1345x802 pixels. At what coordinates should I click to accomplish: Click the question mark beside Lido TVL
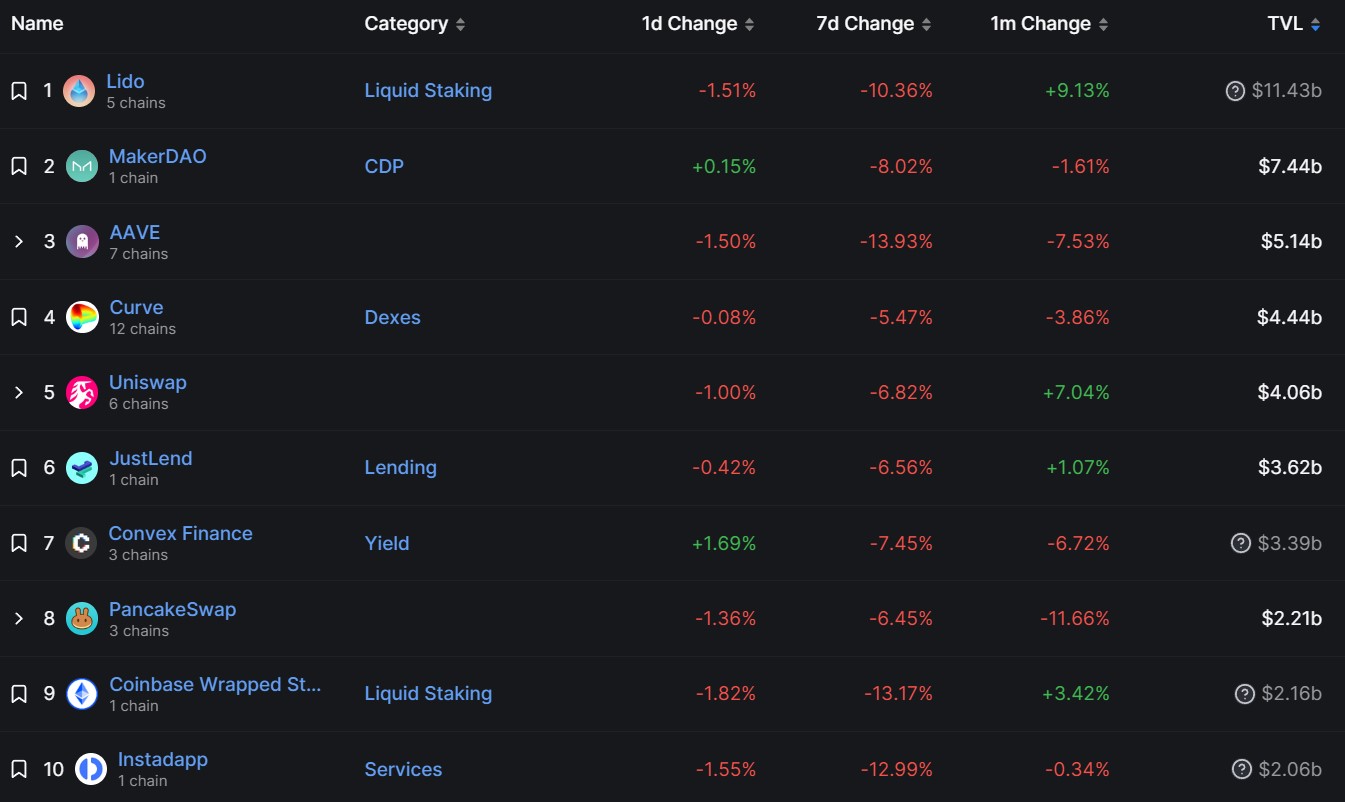coord(1235,91)
